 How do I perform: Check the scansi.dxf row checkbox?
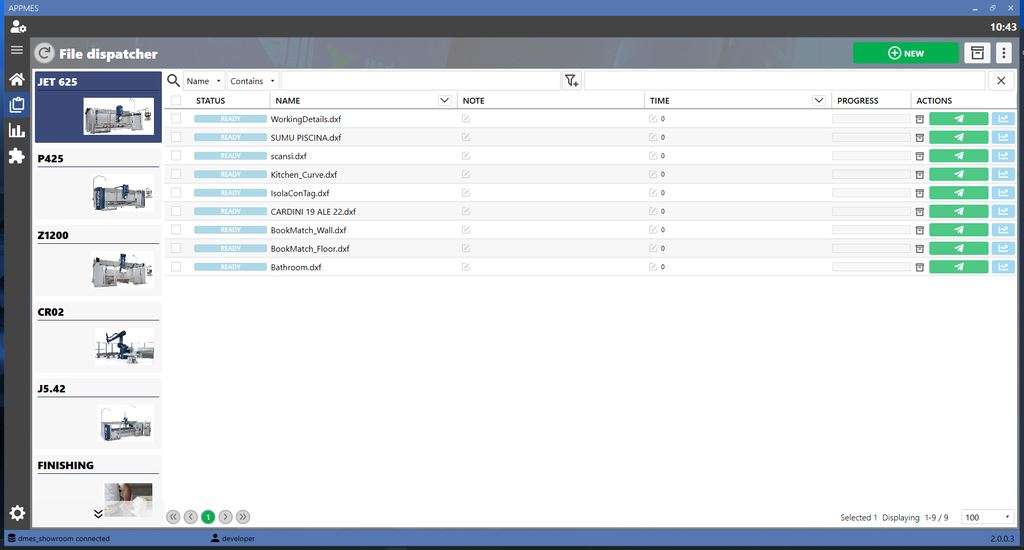[x=176, y=155]
